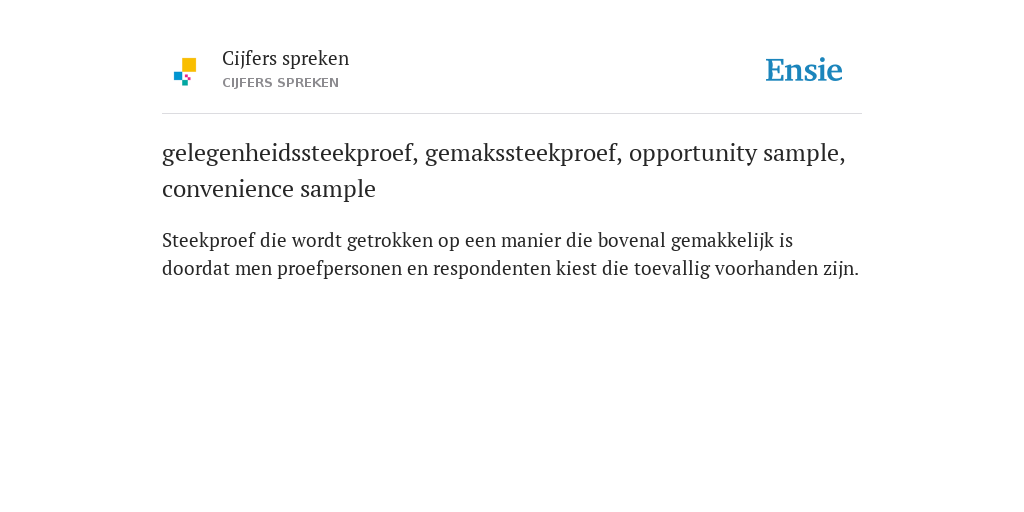The height and width of the screenshot is (512, 1024).
Task: Click the phrase toevallig voorhanden zijn
Action: [746, 268]
